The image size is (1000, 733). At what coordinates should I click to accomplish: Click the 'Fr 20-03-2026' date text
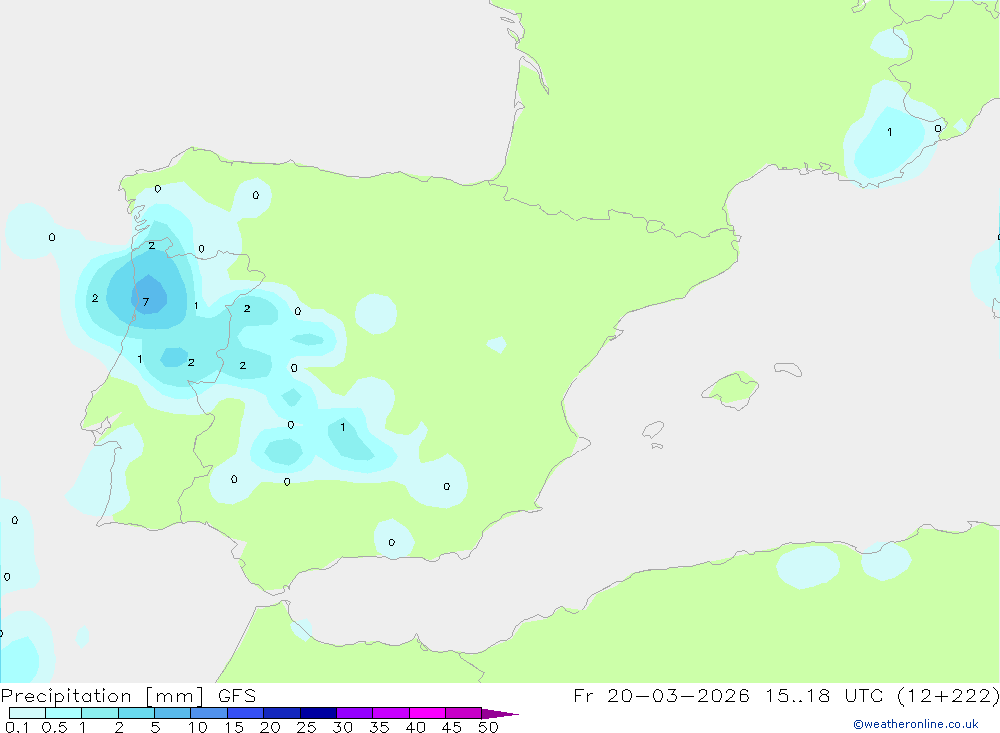tap(661, 695)
